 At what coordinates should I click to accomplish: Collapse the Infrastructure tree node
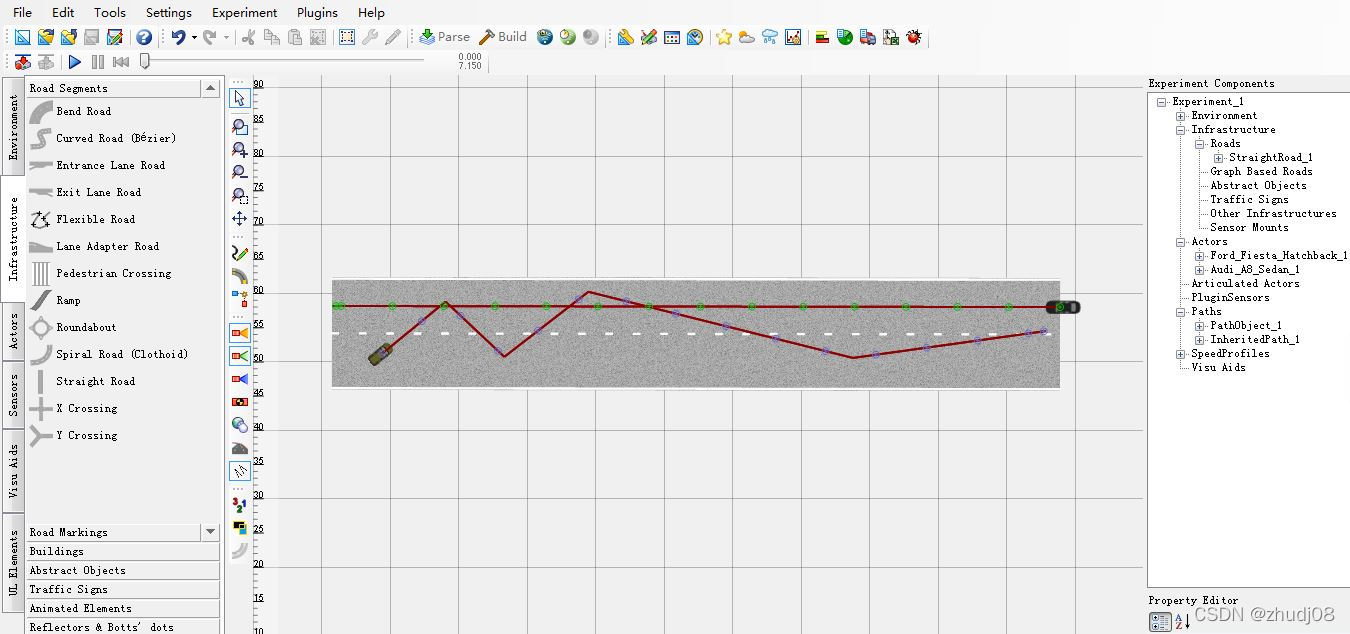click(1181, 130)
